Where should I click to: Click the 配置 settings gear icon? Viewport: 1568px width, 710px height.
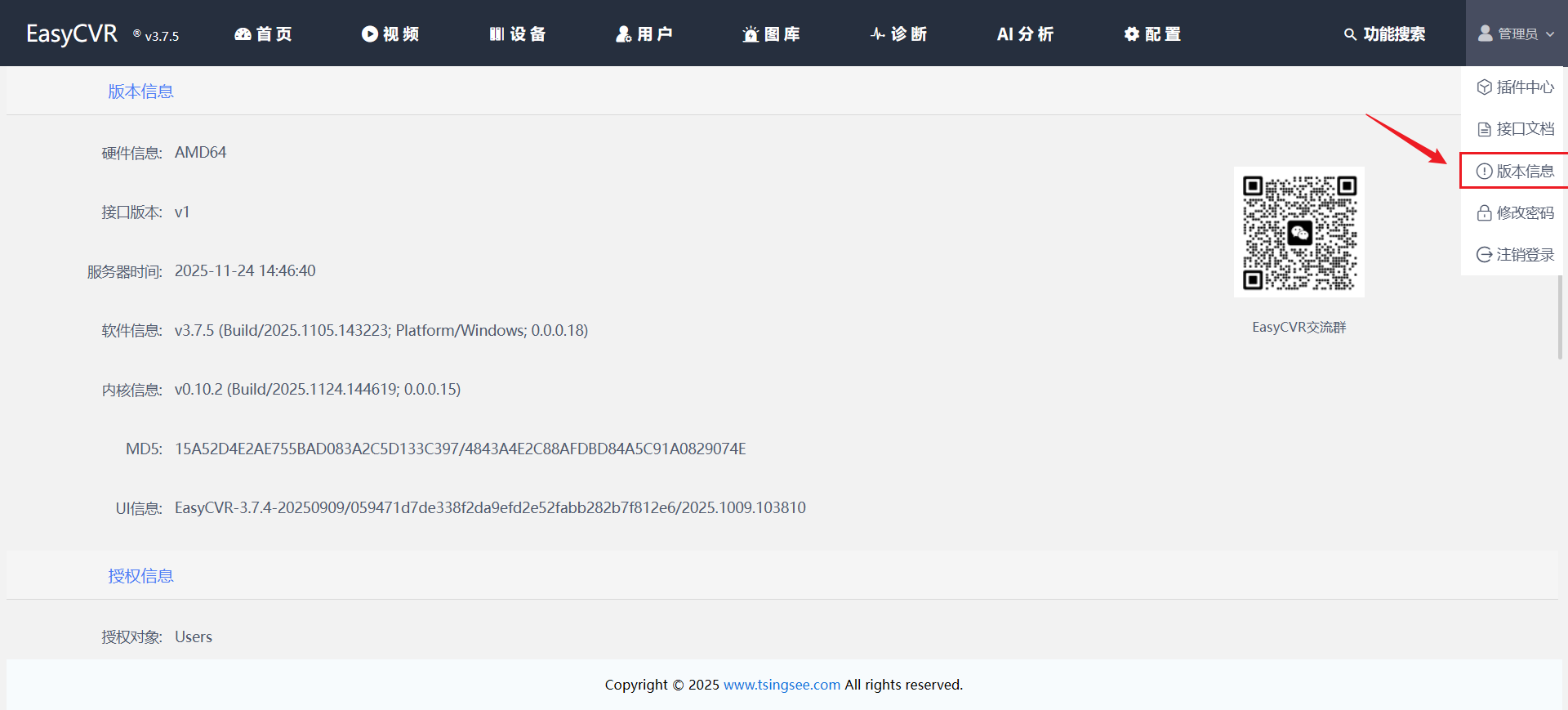pos(1131,33)
